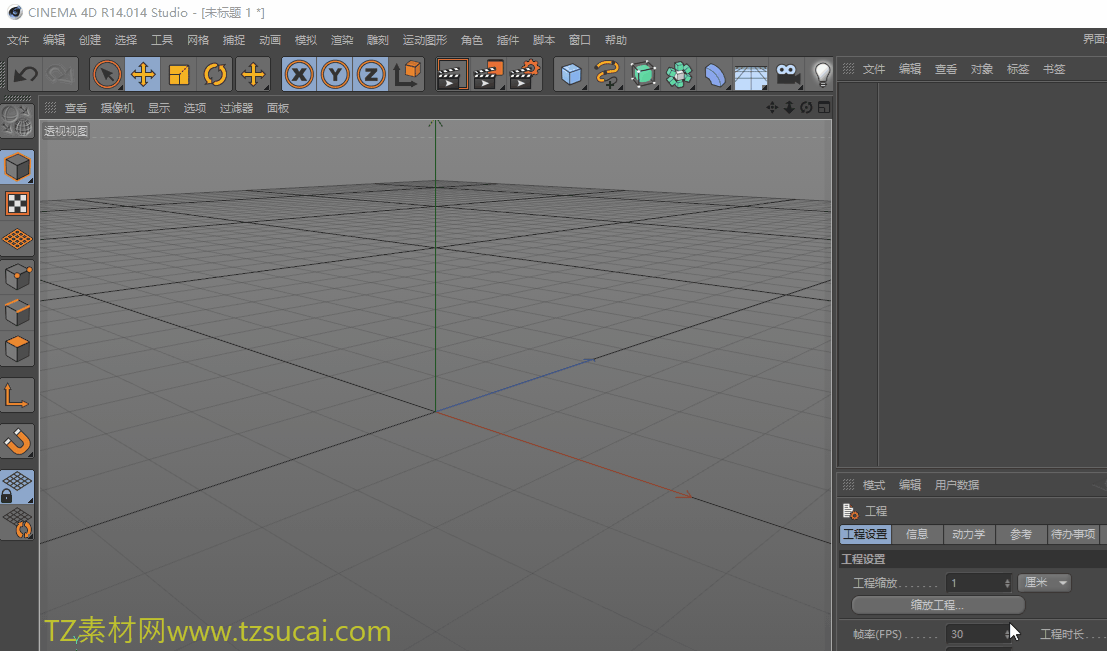Viewport: 1107px width, 651px height.
Task: Add a camera object
Action: (x=787, y=74)
